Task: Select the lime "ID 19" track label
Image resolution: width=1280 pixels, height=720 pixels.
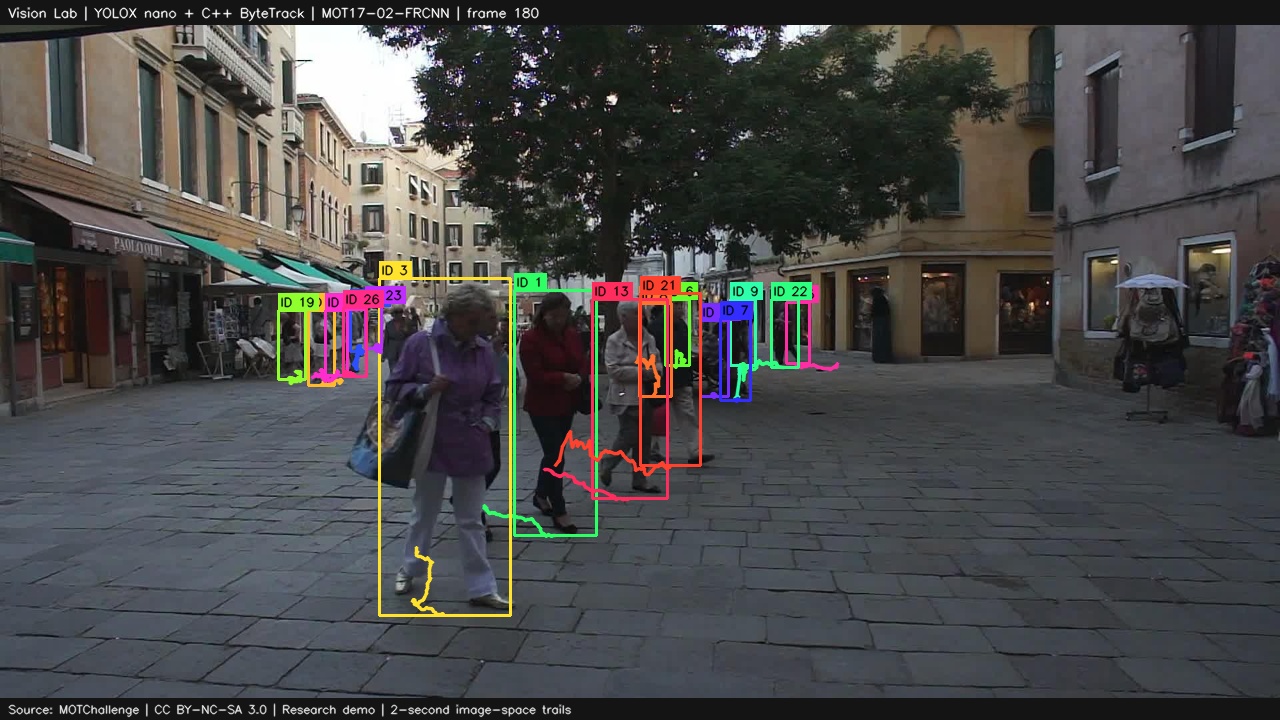Action: pyautogui.click(x=298, y=302)
